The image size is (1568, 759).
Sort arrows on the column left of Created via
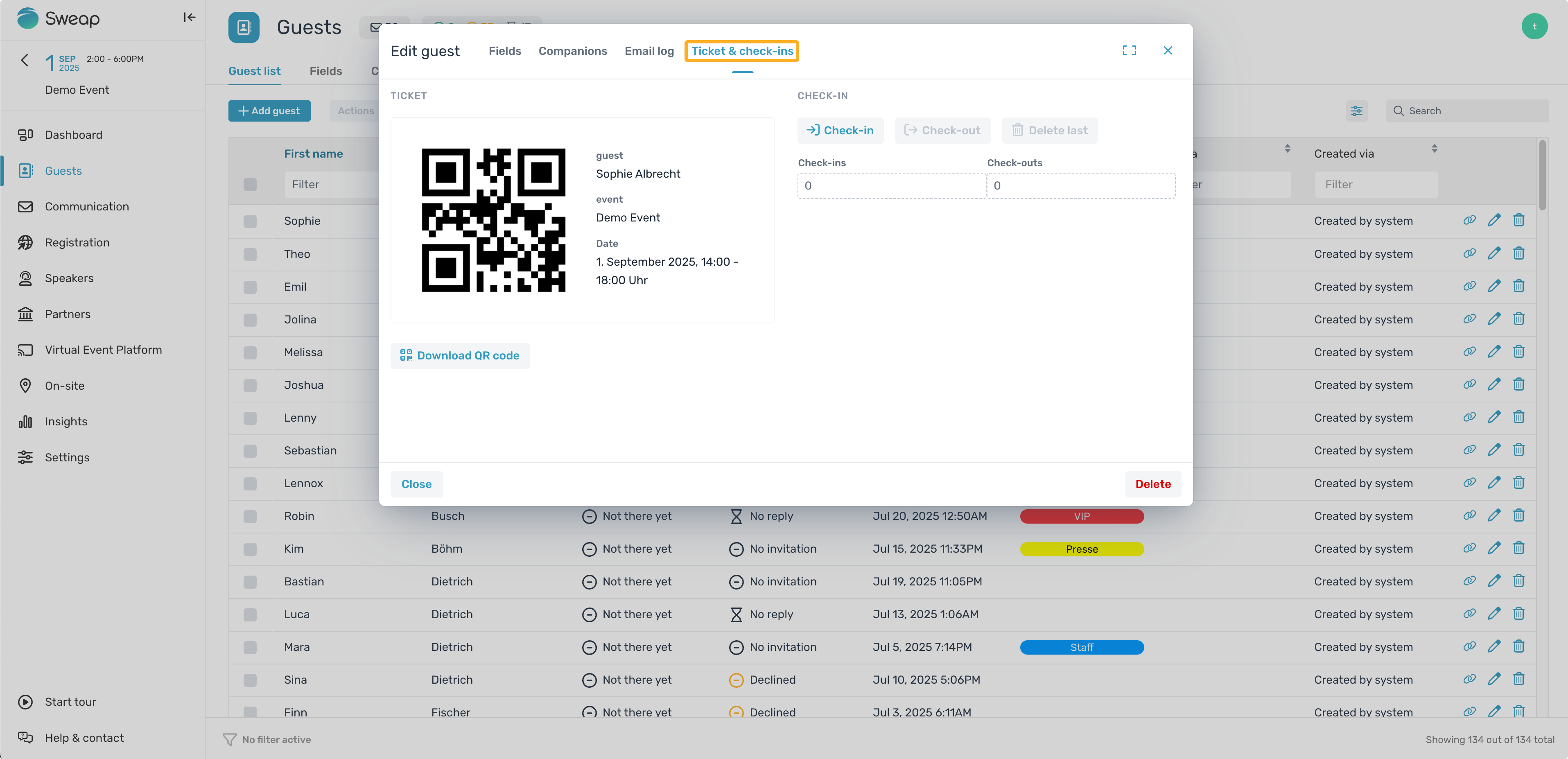[x=1287, y=149]
